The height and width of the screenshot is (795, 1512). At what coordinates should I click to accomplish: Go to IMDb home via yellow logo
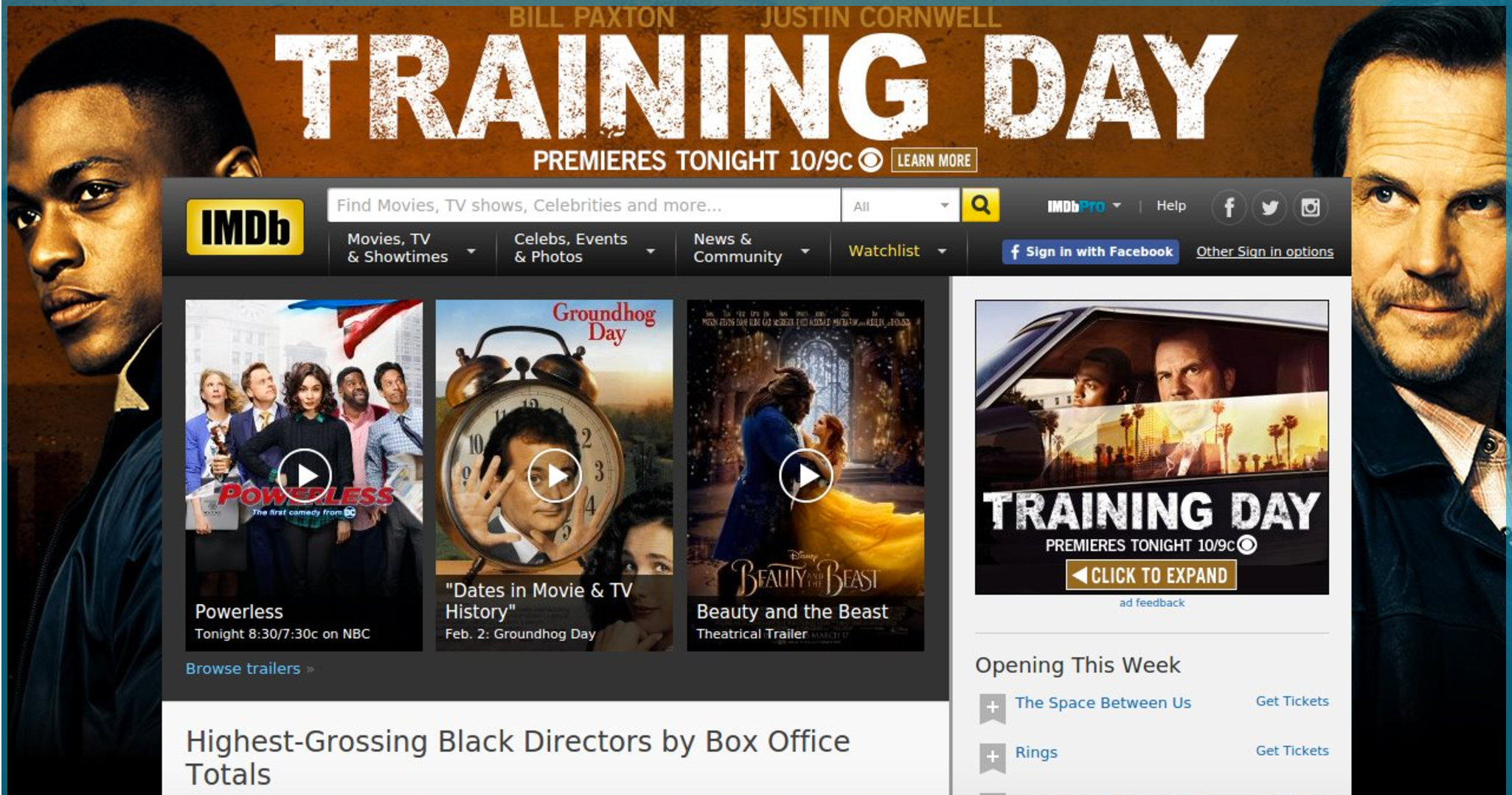click(x=245, y=226)
